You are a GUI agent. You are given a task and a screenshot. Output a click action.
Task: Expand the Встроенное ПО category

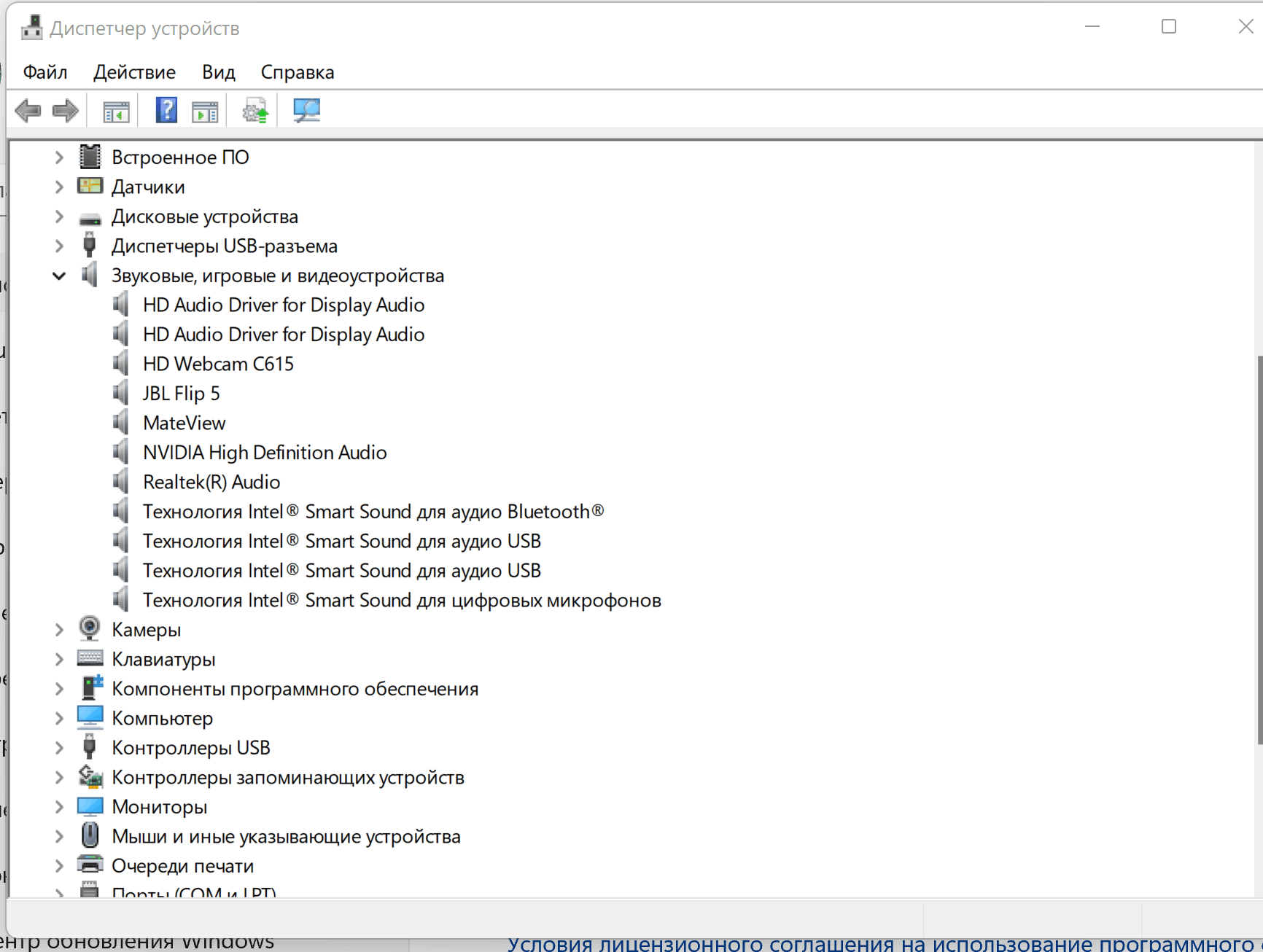click(59, 157)
